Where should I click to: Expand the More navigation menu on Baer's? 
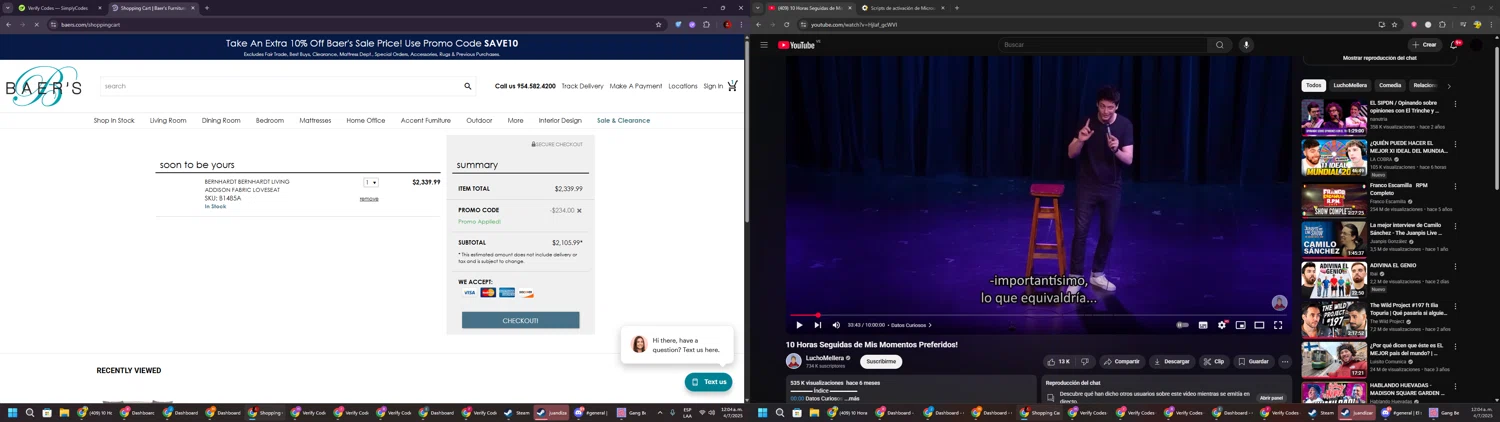pos(515,120)
